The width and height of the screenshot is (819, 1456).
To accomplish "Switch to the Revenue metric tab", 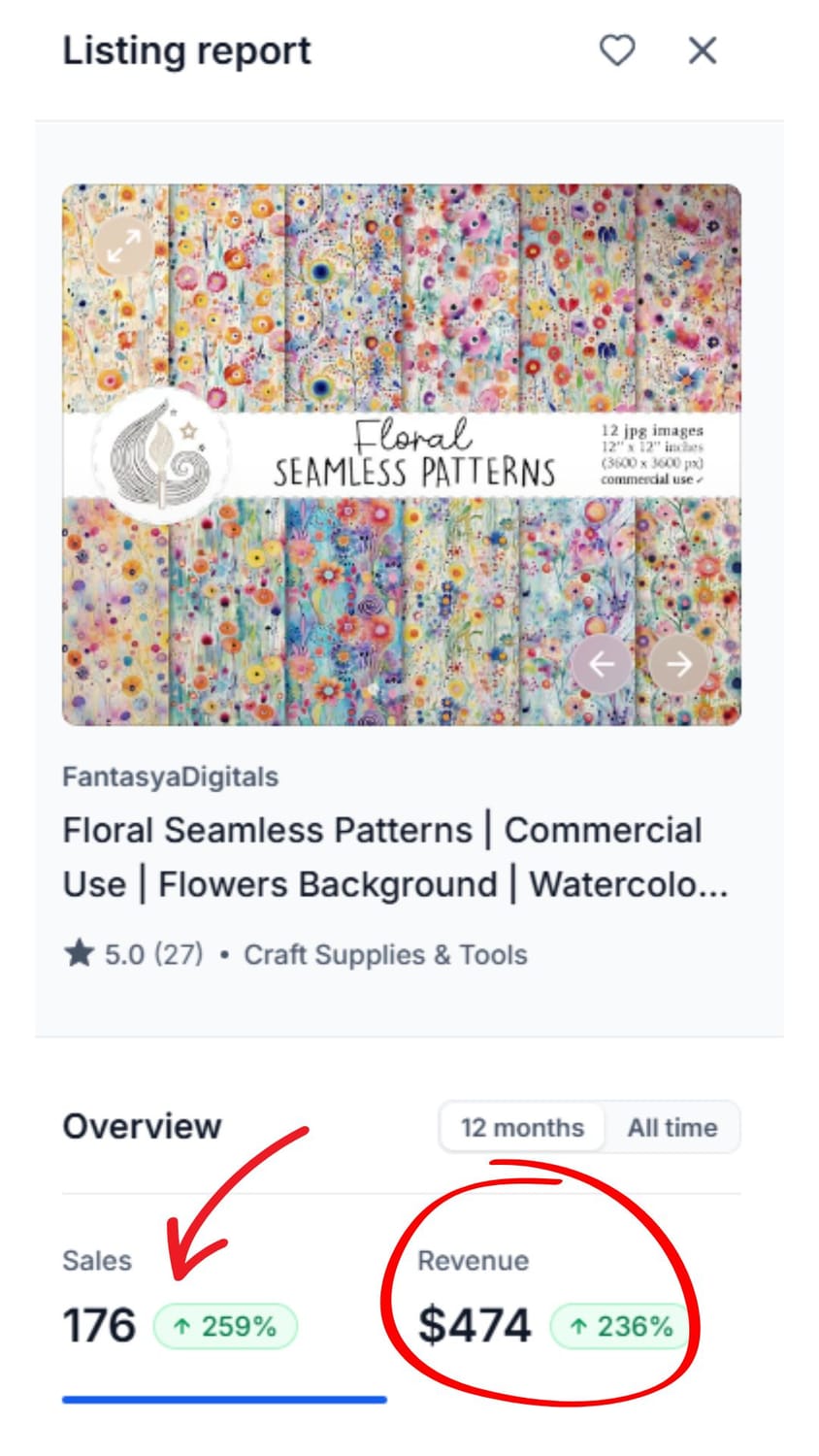I will (474, 1260).
